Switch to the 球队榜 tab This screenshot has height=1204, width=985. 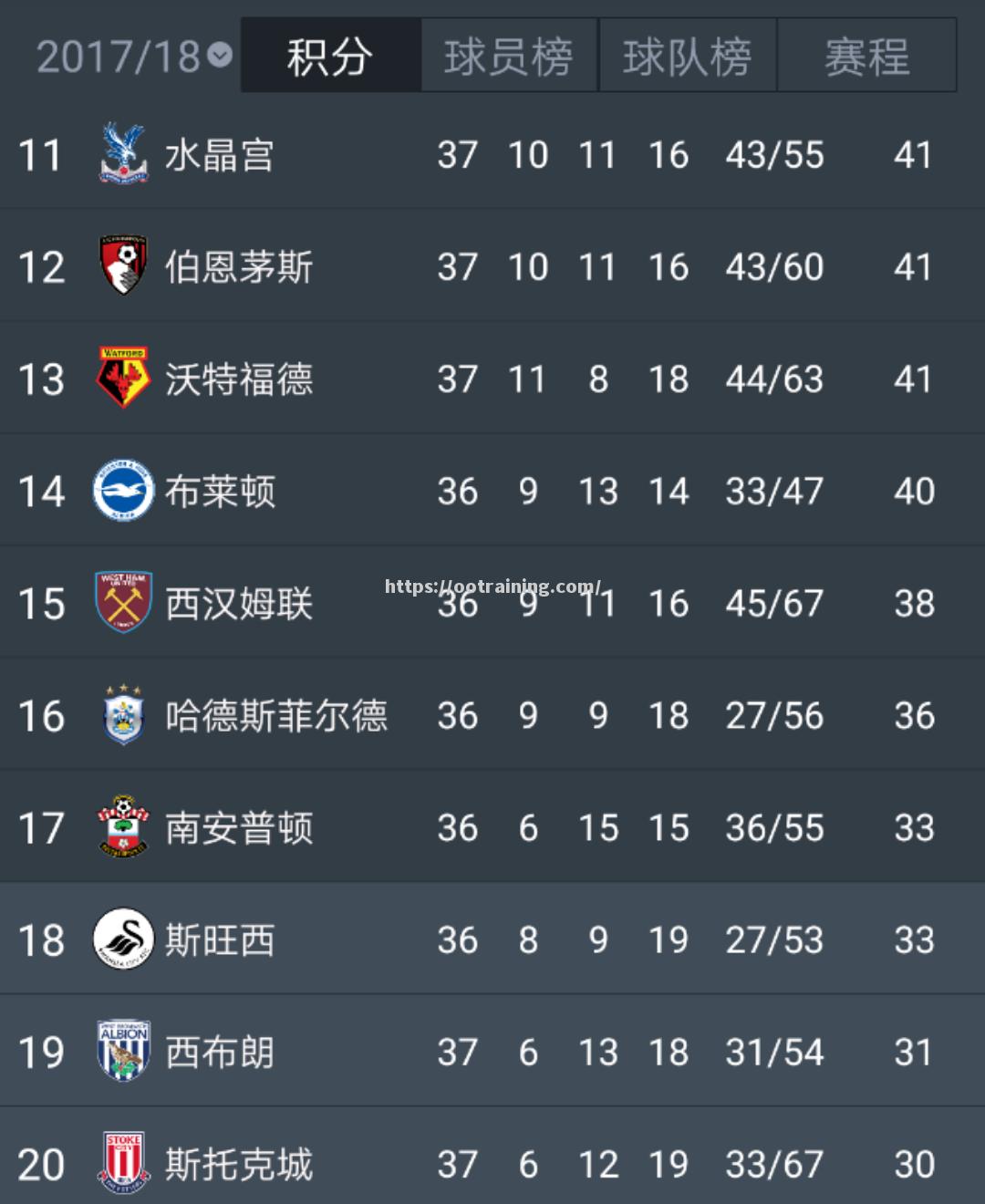(688, 56)
